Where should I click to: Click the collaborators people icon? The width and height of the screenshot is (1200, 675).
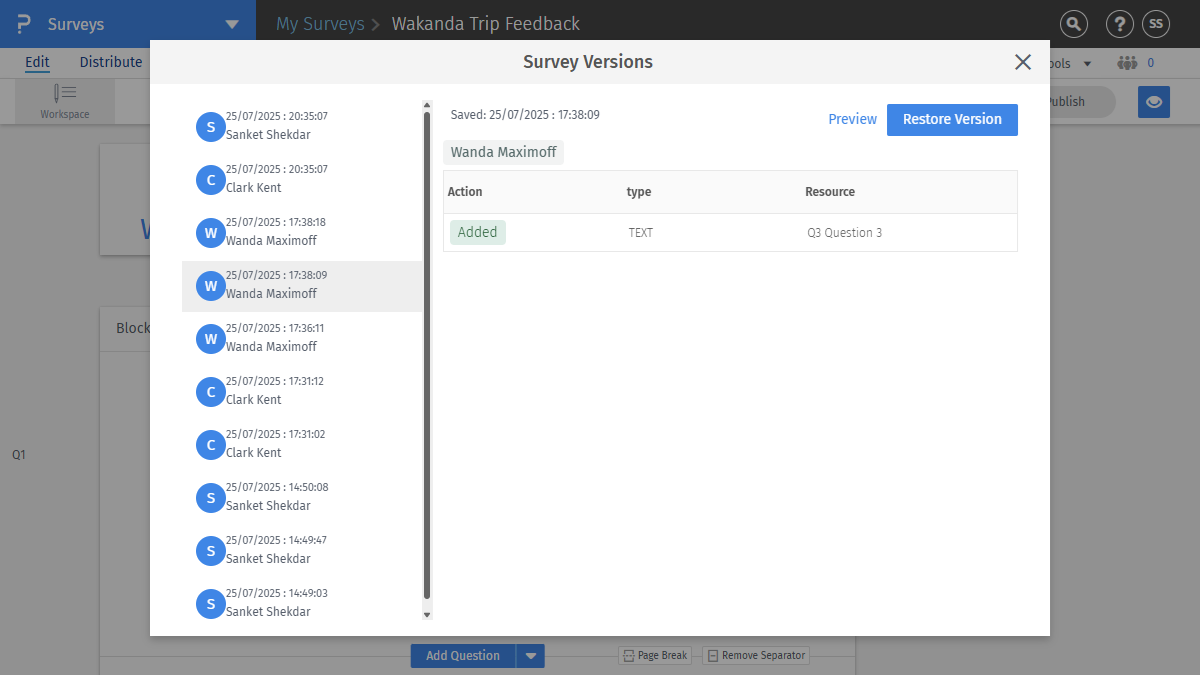coord(1128,63)
